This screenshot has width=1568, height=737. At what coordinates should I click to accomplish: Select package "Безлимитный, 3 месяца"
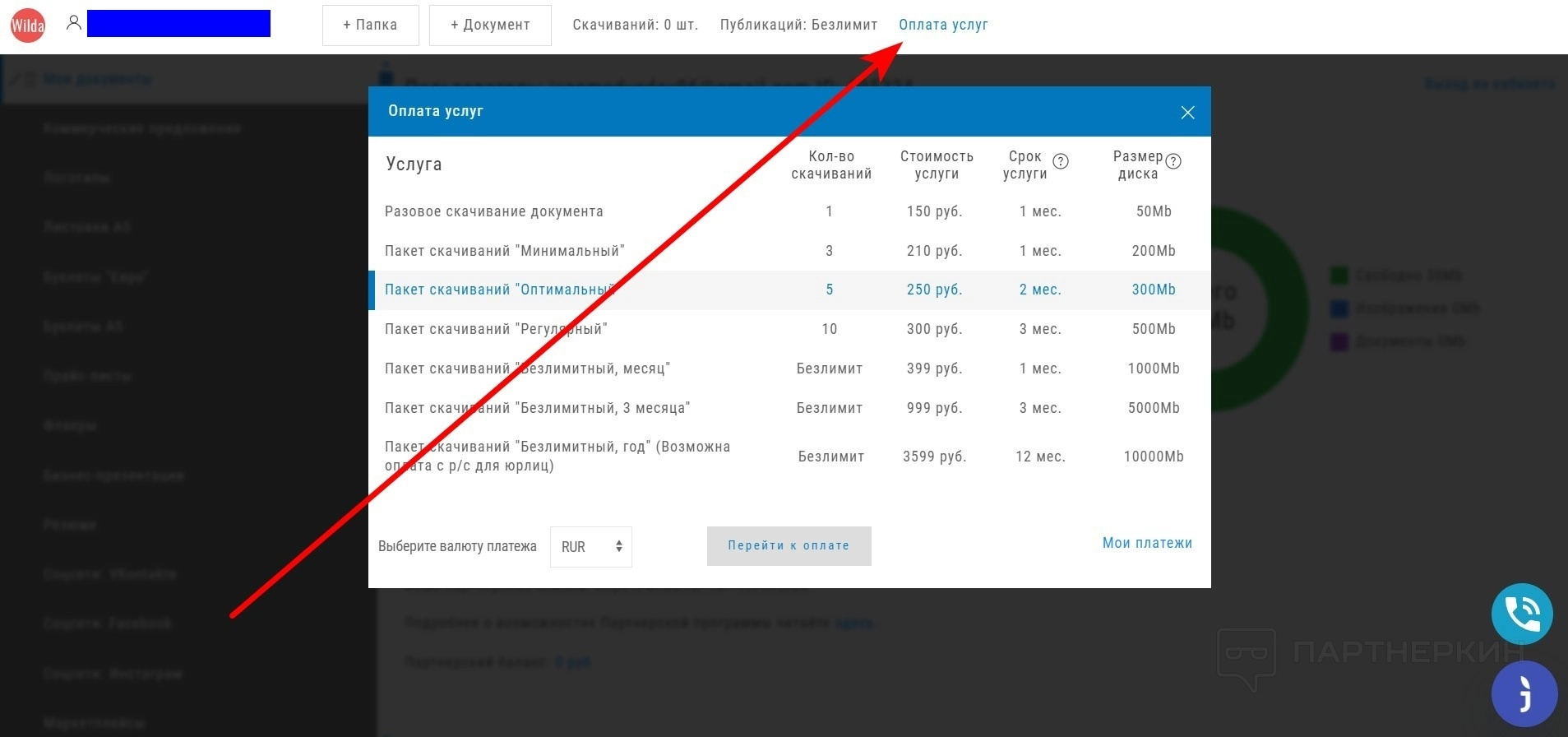pos(789,408)
